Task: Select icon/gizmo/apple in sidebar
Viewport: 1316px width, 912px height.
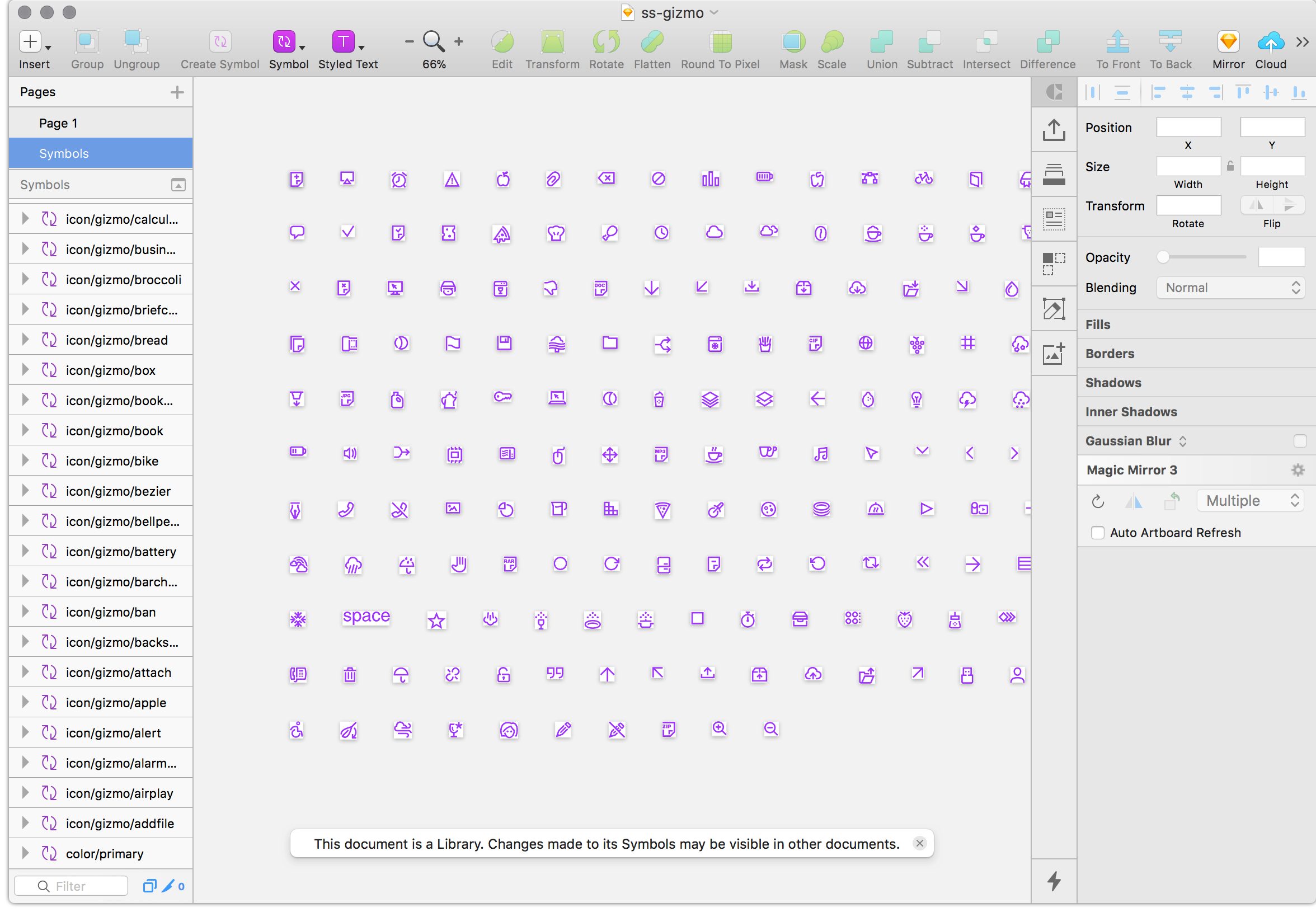Action: [114, 702]
